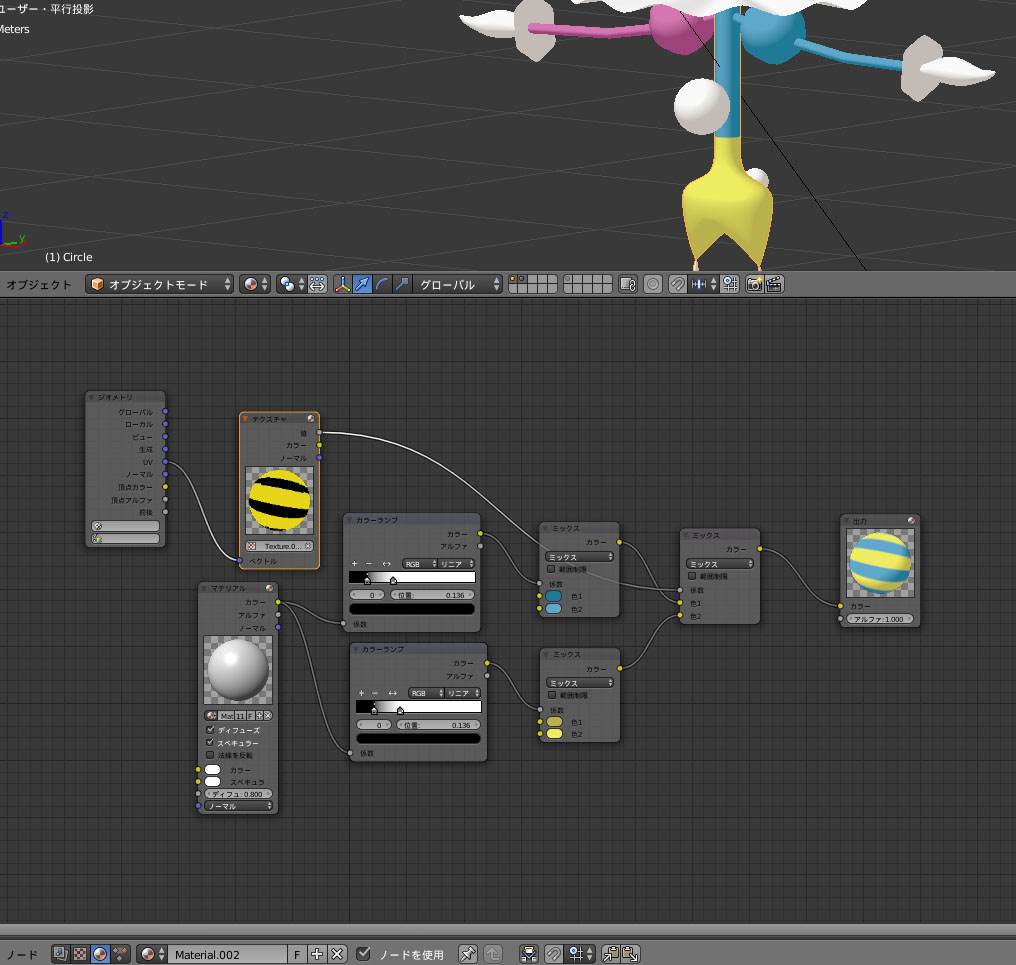Select the first layer in left layer grid

tap(513, 279)
